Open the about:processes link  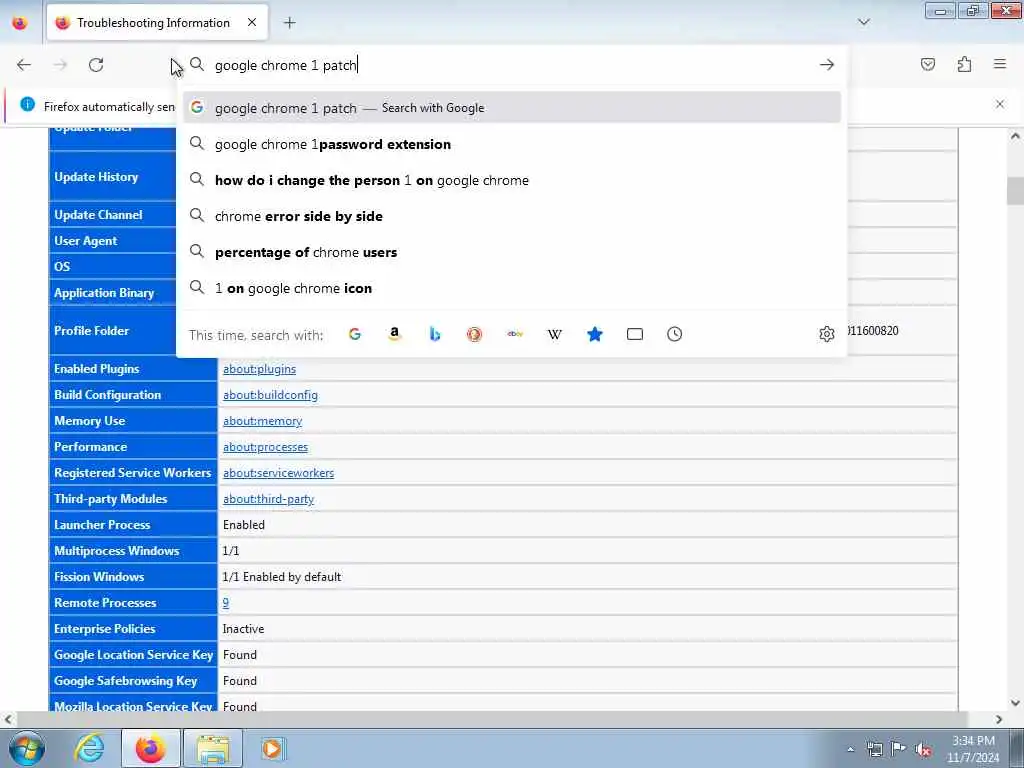coord(265,447)
